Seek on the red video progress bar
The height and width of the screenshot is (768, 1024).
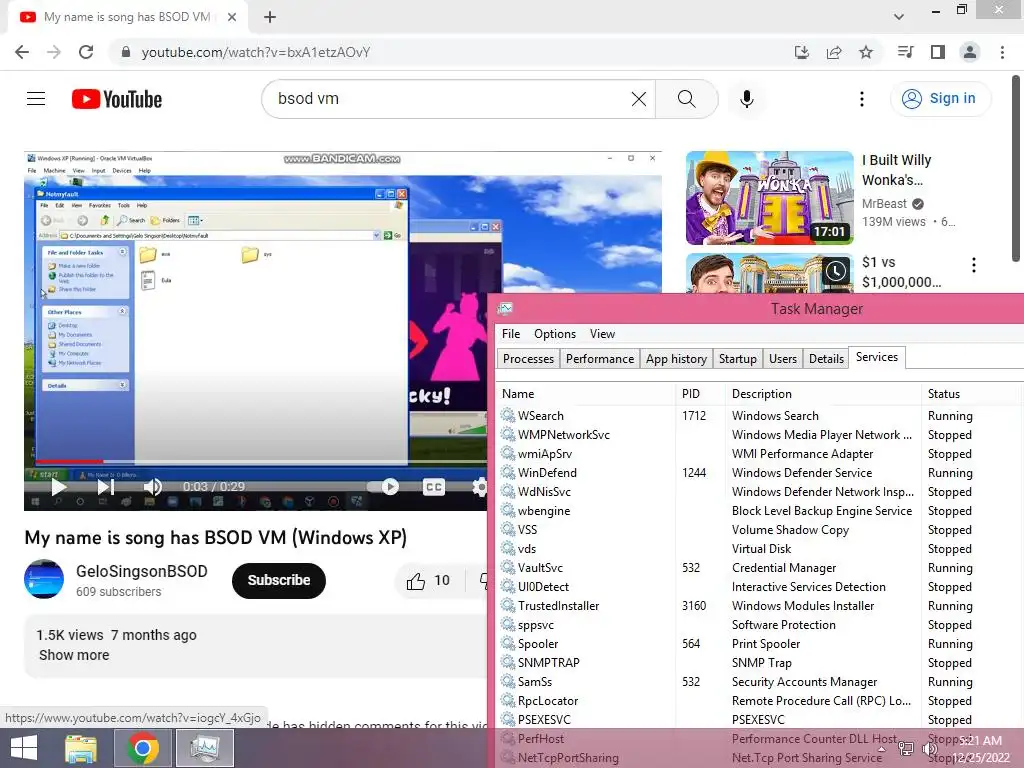coord(261,462)
